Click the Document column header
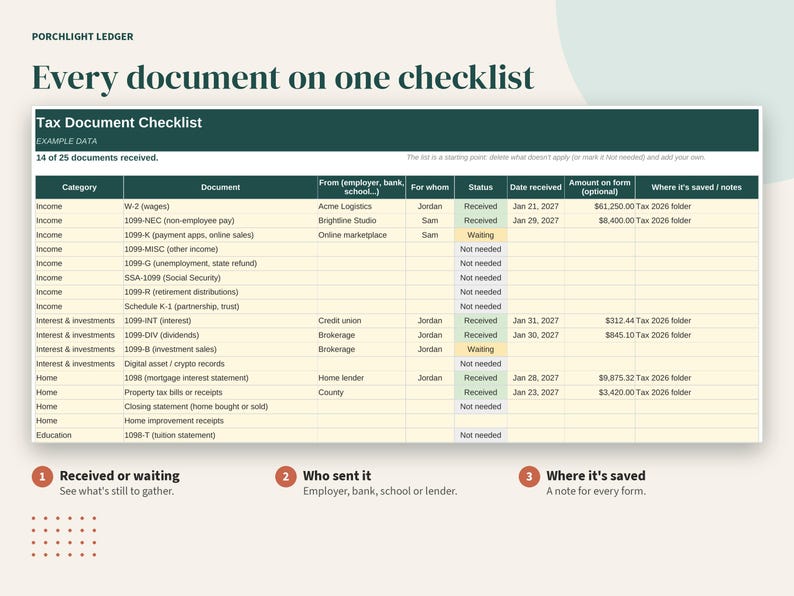This screenshot has height=596, width=794. 220,187
